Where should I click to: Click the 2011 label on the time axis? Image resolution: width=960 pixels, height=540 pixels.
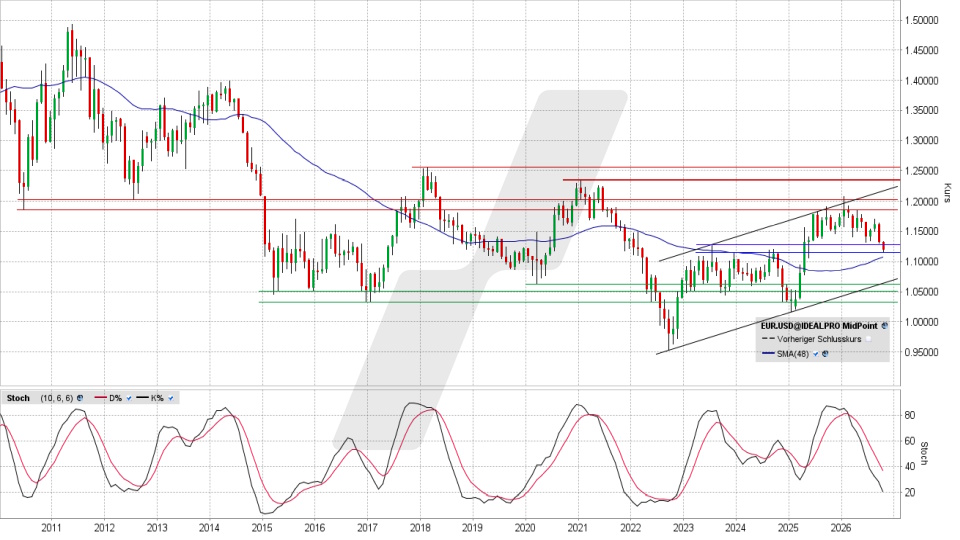51,527
